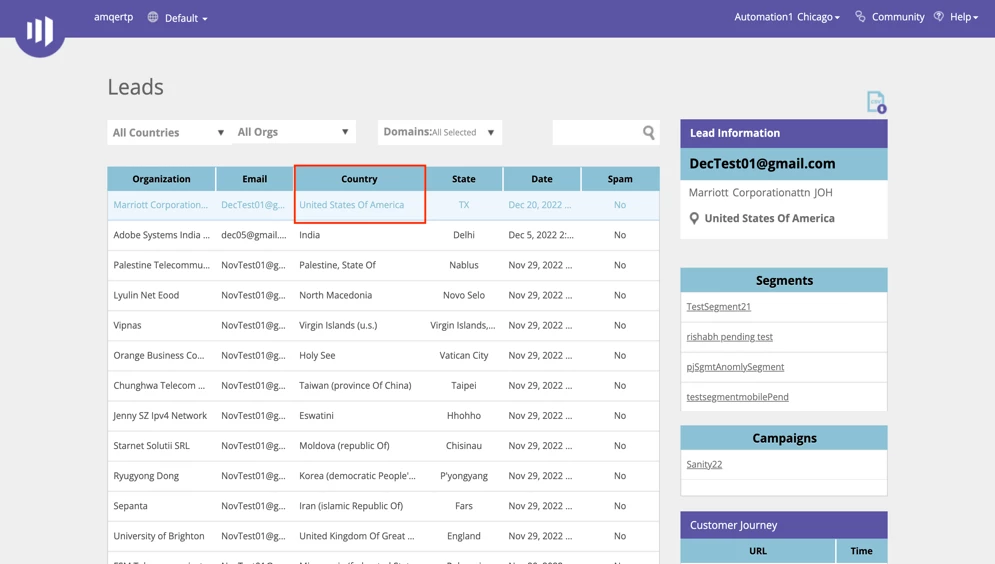Open the All Orgs dropdown
The width and height of the screenshot is (995, 564).
pyautogui.click(x=294, y=132)
